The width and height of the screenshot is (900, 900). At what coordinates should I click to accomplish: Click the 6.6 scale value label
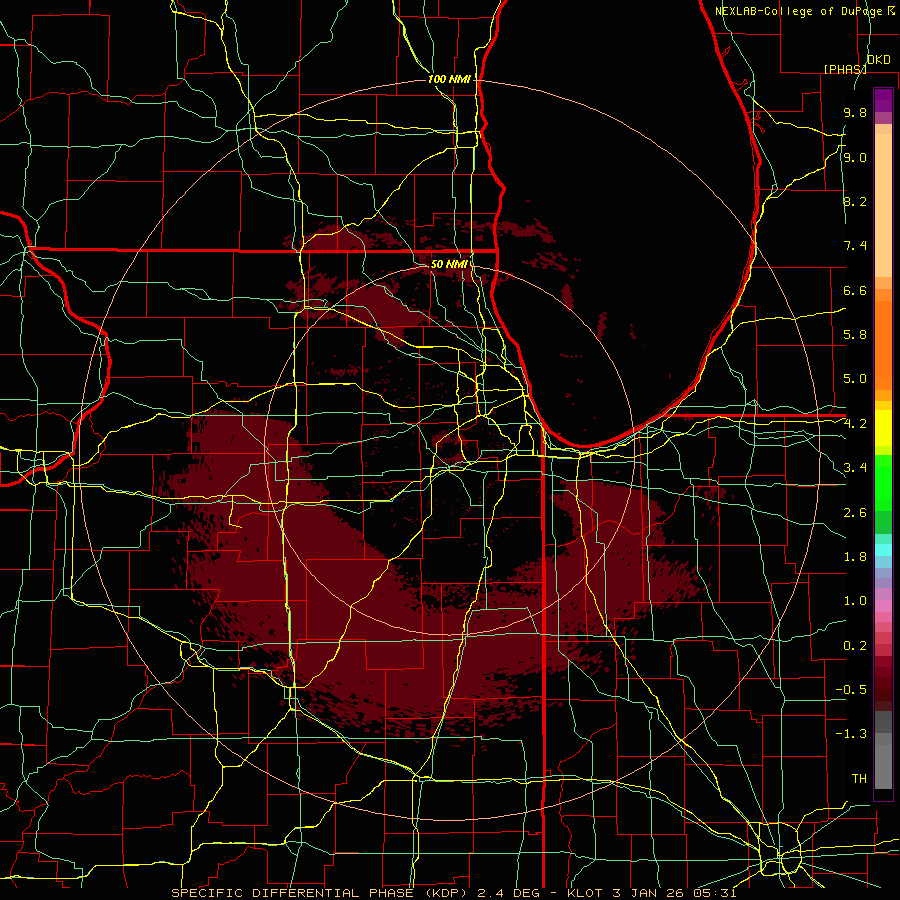[855, 290]
